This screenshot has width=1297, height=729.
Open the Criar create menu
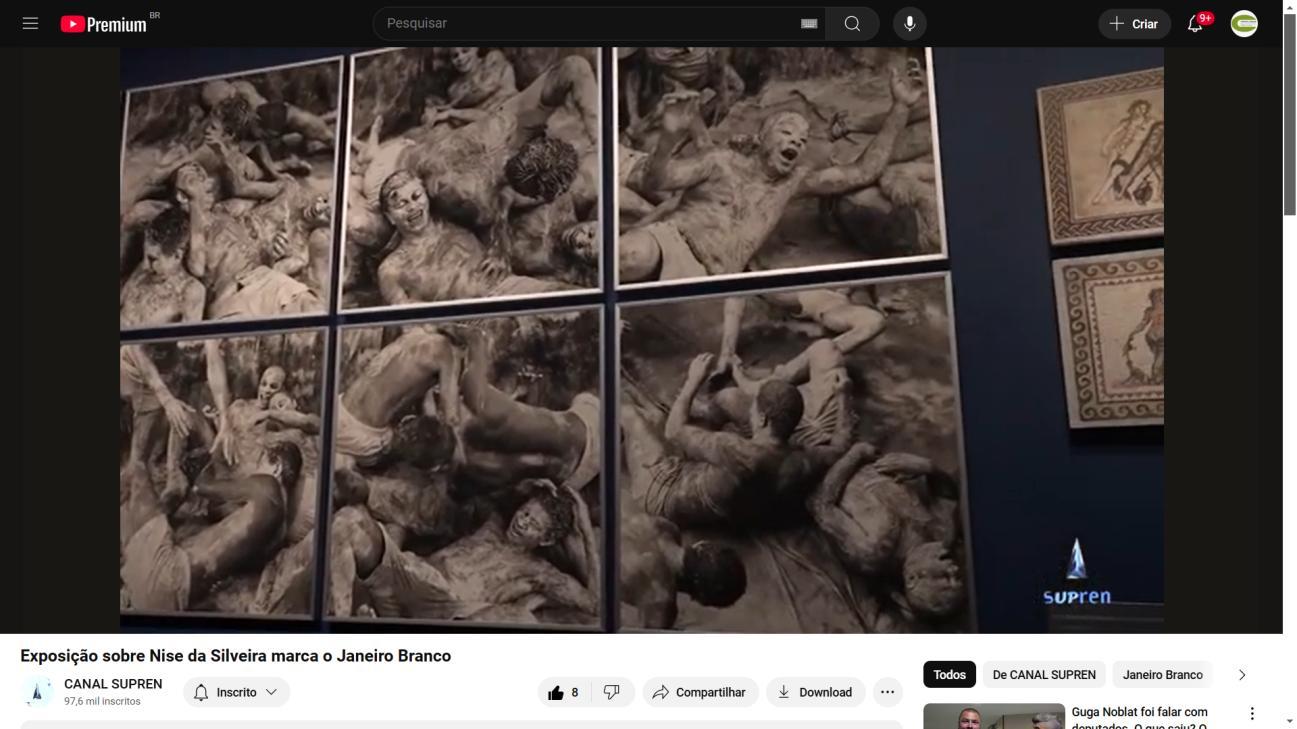pyautogui.click(x=1134, y=24)
